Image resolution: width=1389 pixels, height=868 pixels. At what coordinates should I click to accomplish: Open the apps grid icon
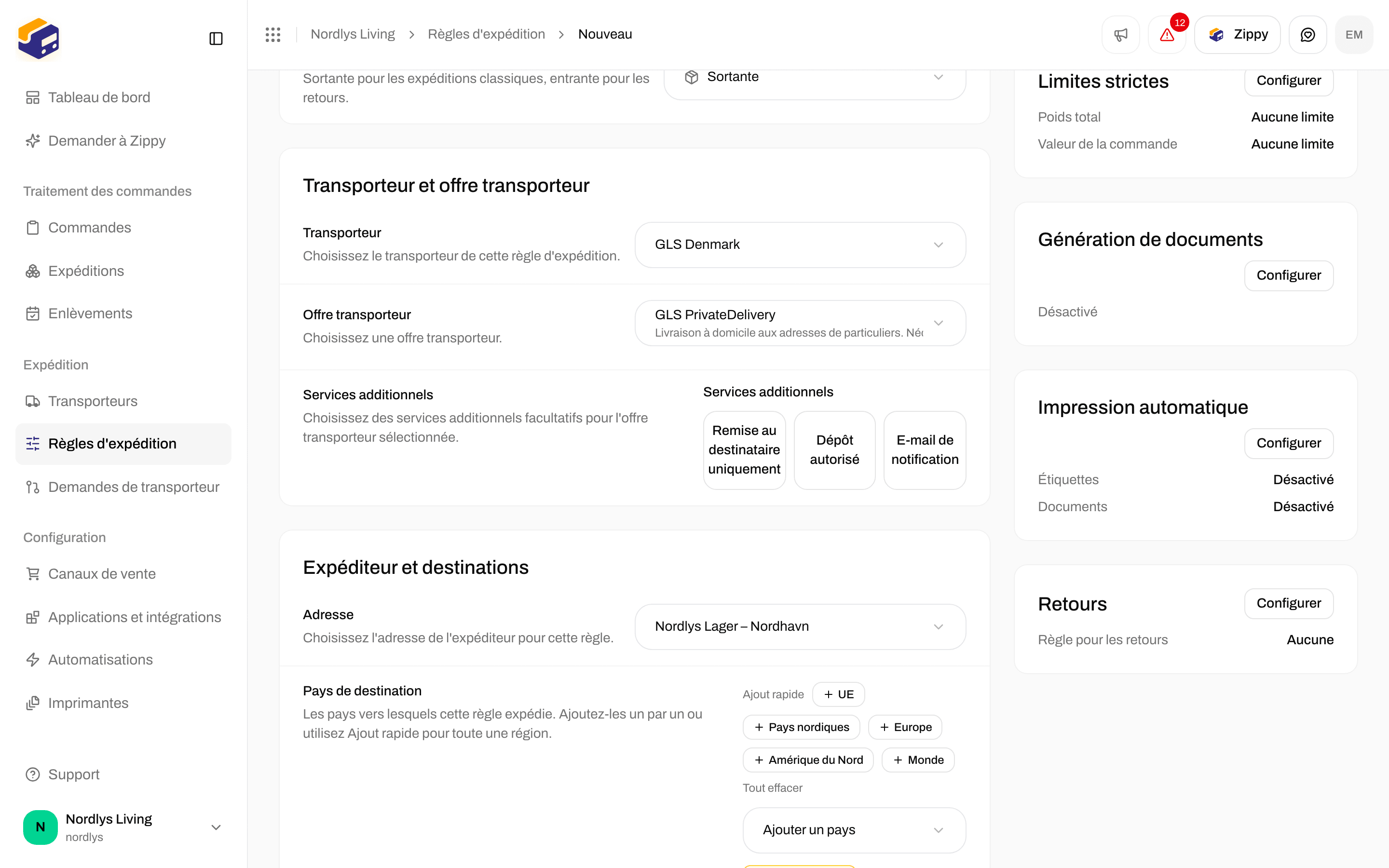pos(273,34)
